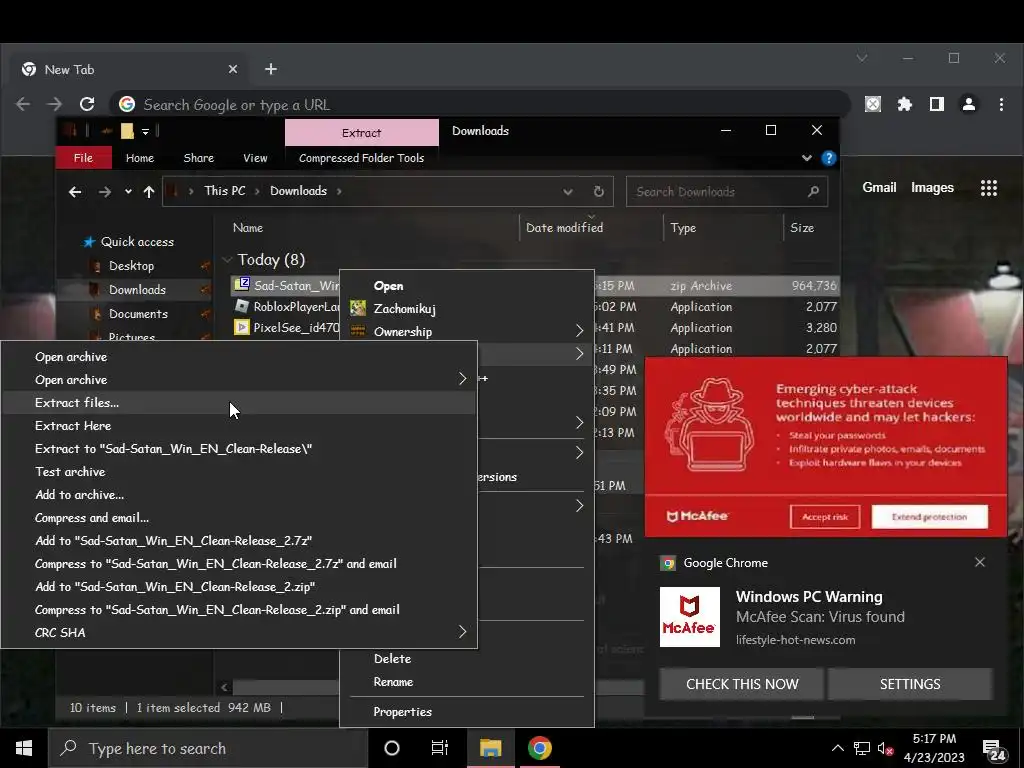Open Quick Access Toolbar customize dropdown
The image size is (1024, 768).
pos(146,131)
